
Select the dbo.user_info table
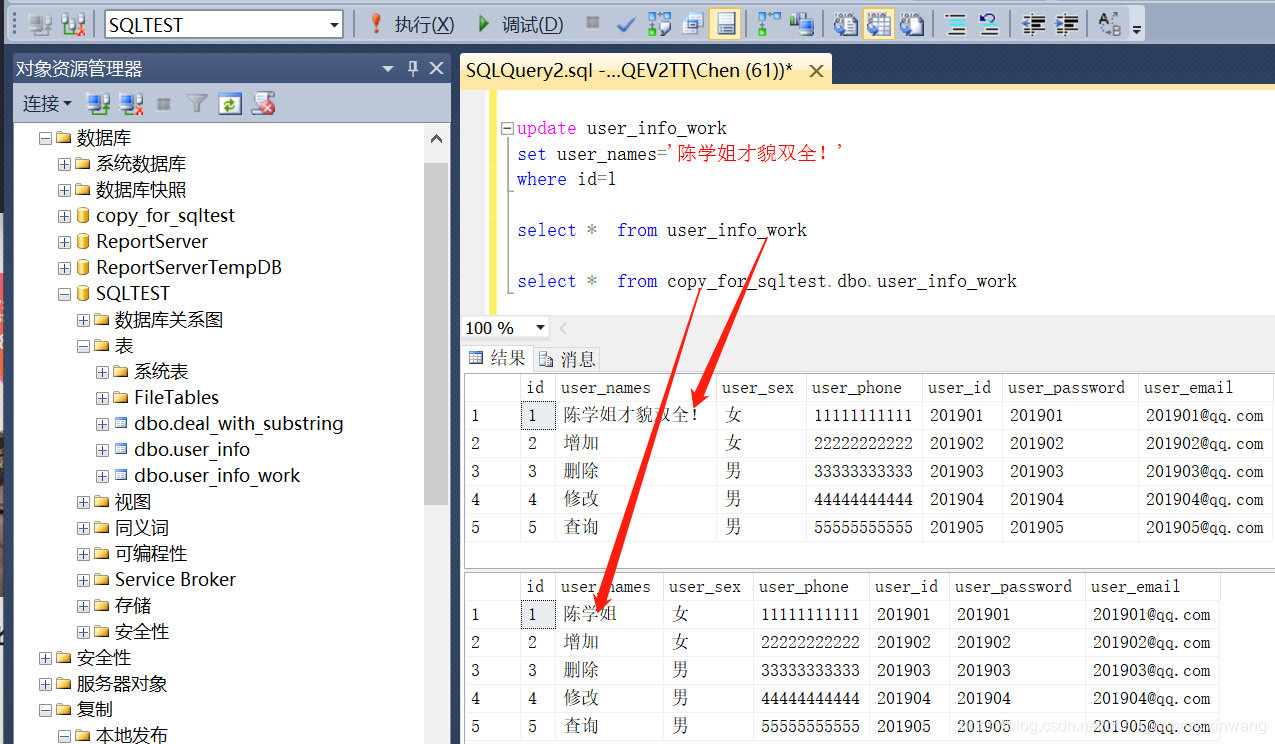point(192,450)
